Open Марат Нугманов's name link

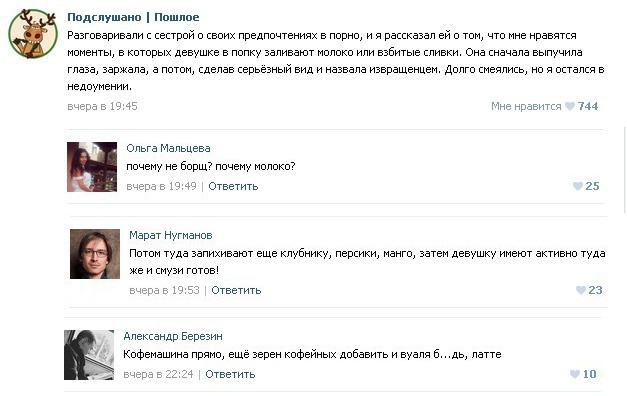tap(171, 235)
